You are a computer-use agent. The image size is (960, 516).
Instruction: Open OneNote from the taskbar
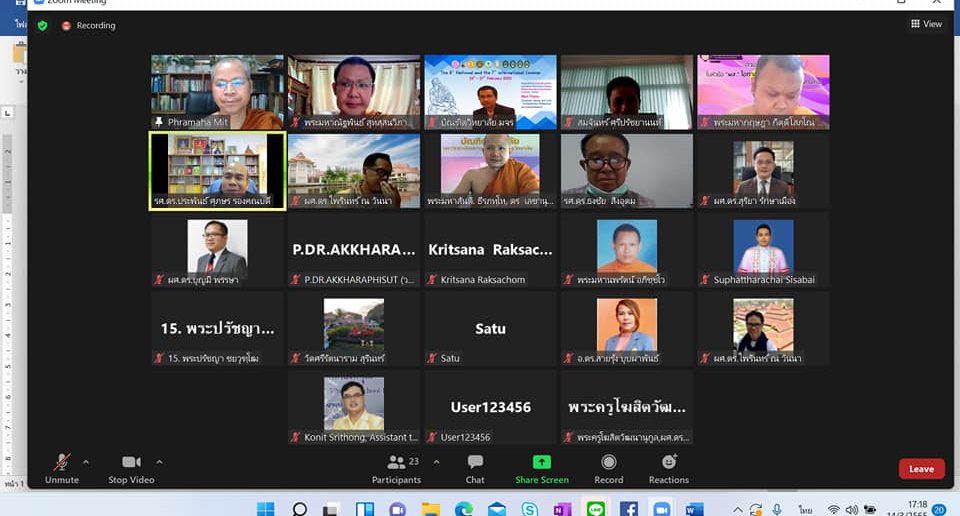pos(562,509)
